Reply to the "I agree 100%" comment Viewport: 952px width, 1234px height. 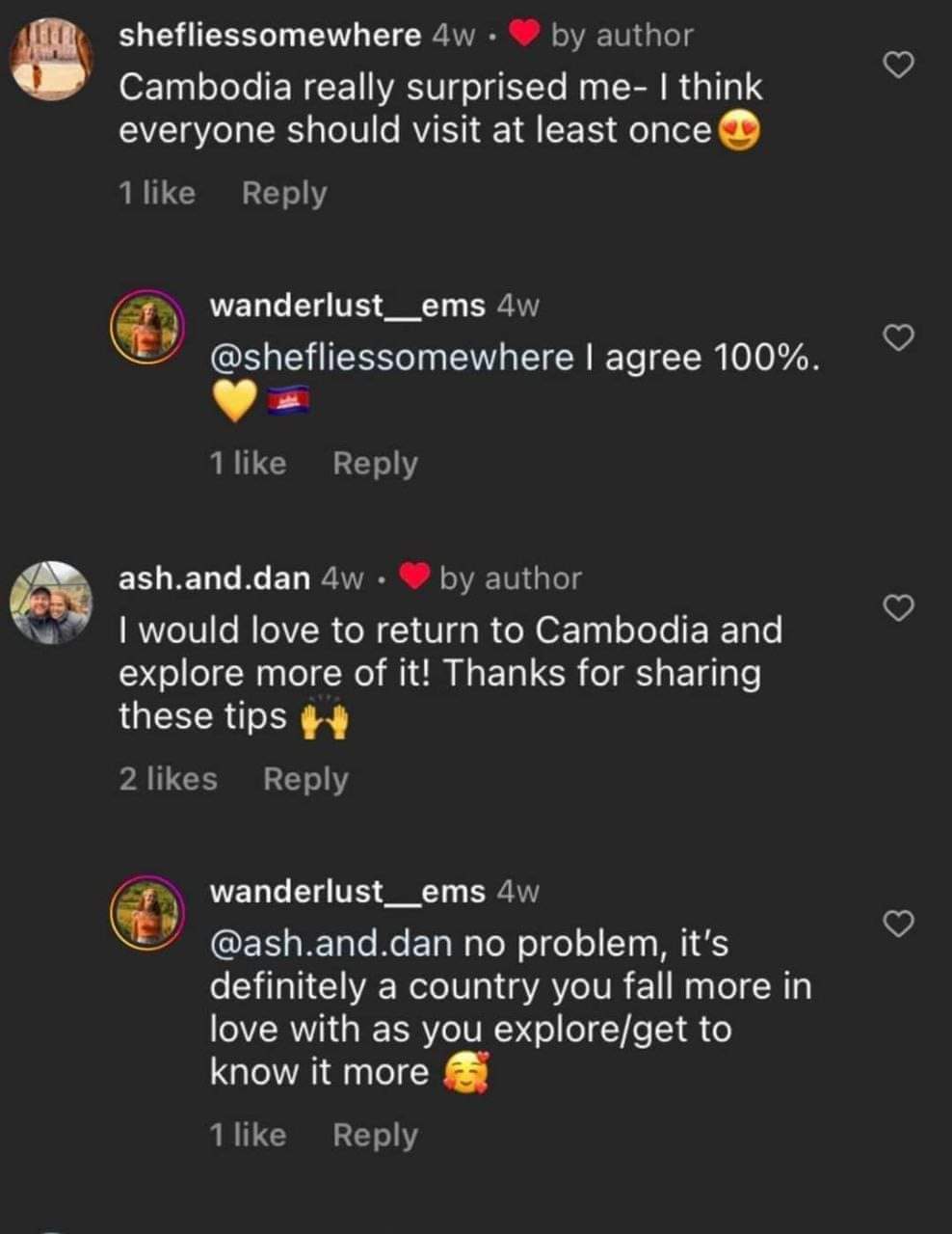[x=375, y=464]
